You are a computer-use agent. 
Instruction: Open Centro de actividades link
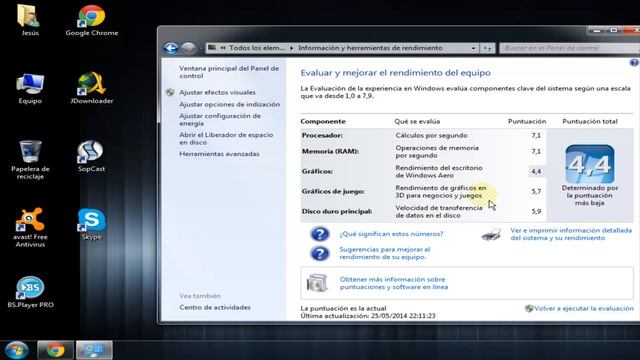pos(215,307)
